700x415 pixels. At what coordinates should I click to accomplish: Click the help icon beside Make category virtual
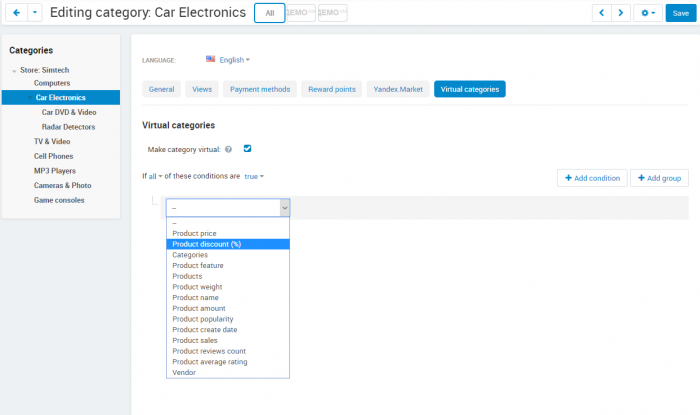click(229, 149)
